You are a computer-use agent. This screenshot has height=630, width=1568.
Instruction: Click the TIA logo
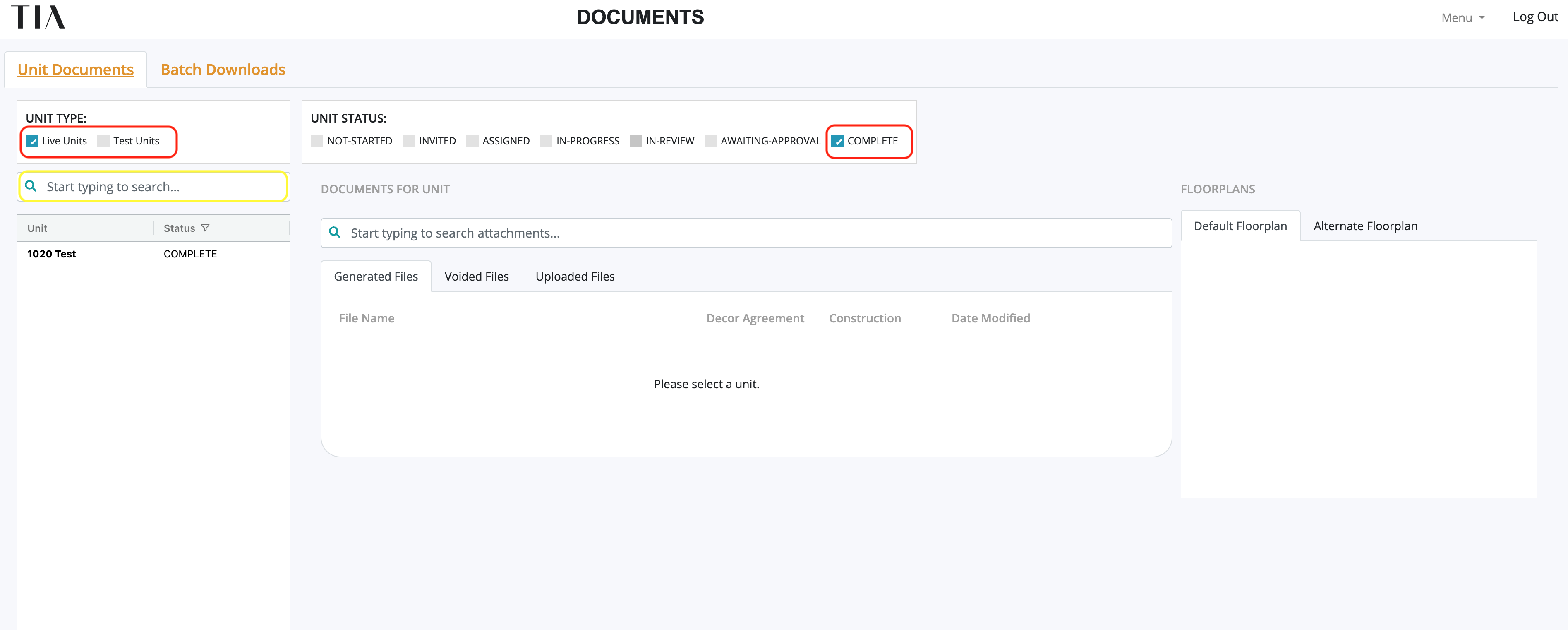[x=38, y=17]
